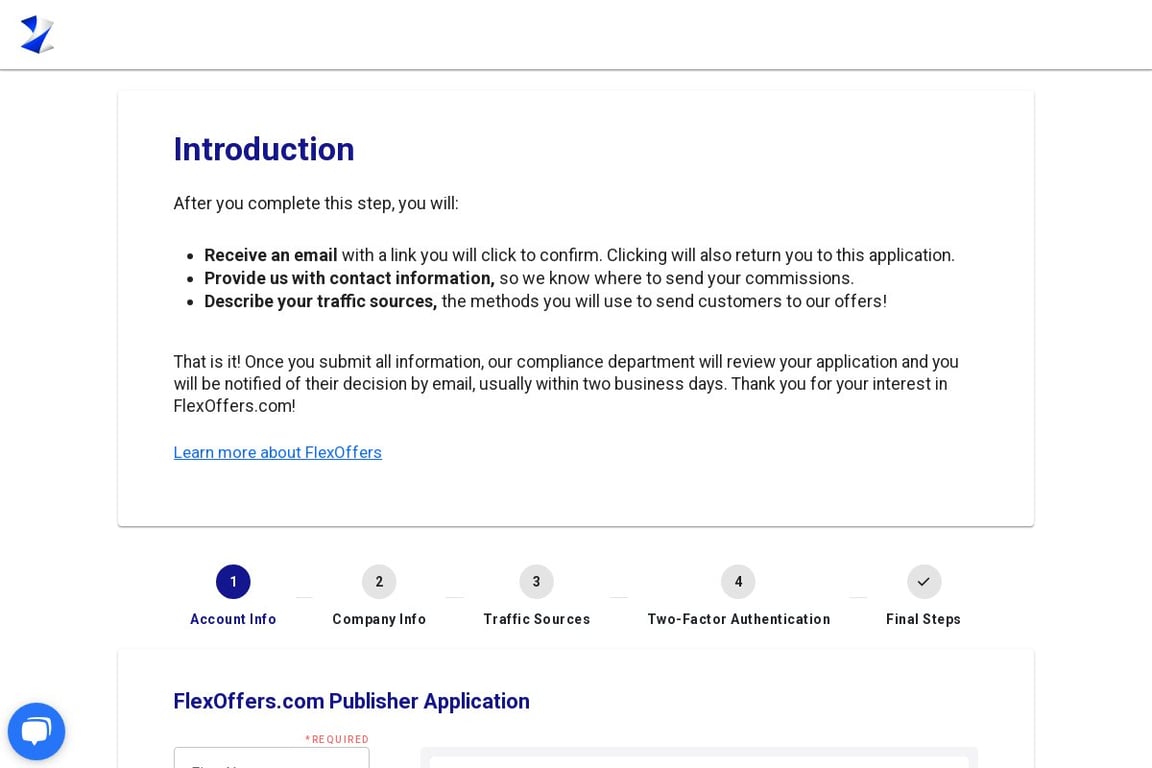Click the red REQUIRED label

point(337,739)
